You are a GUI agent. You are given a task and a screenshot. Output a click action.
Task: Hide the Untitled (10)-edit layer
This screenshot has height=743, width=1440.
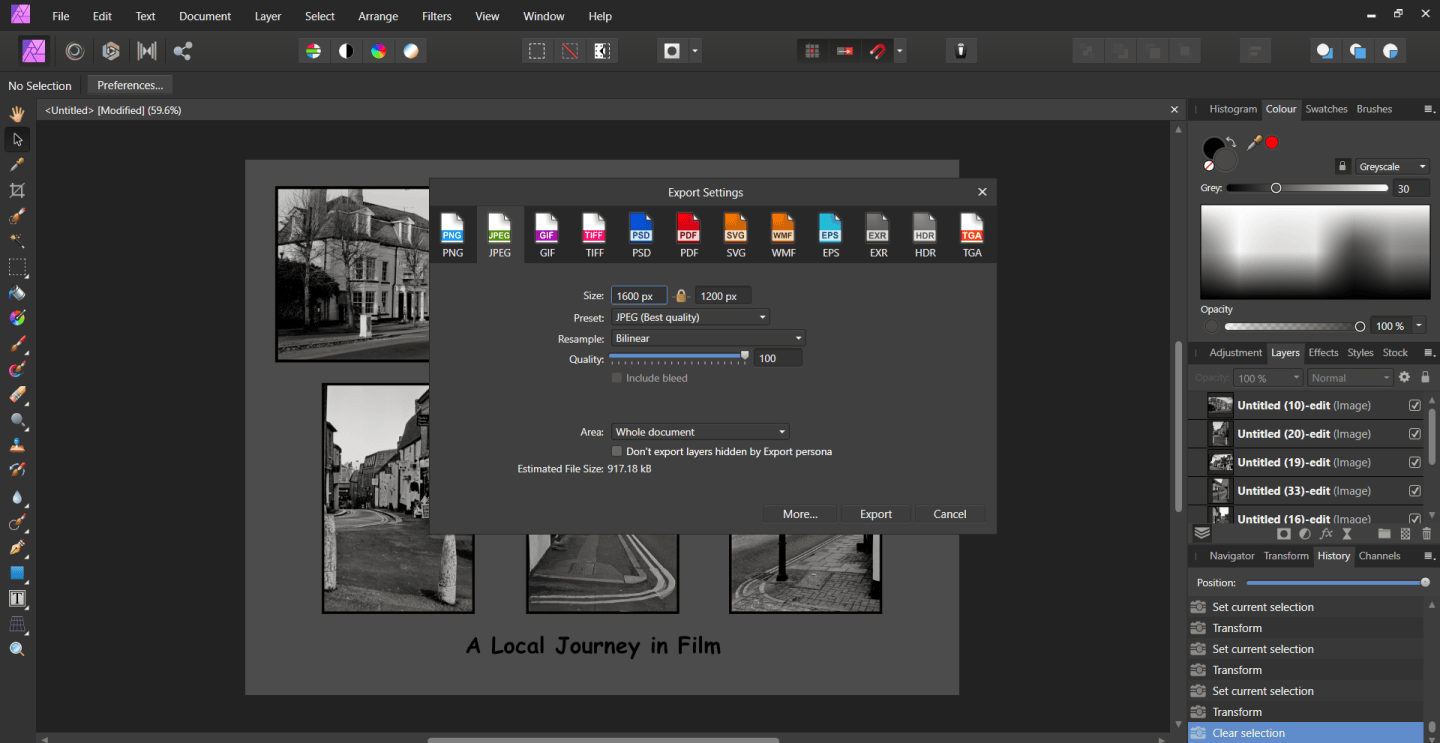(x=1415, y=406)
